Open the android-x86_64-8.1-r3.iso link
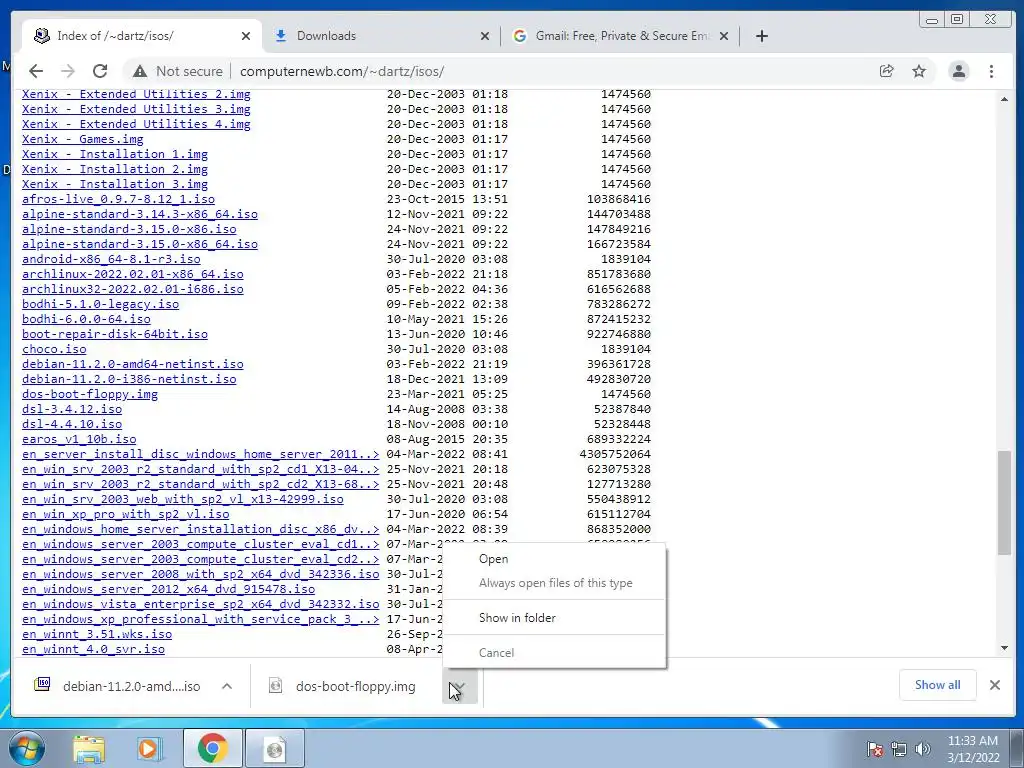Image resolution: width=1024 pixels, height=768 pixels. [111, 259]
